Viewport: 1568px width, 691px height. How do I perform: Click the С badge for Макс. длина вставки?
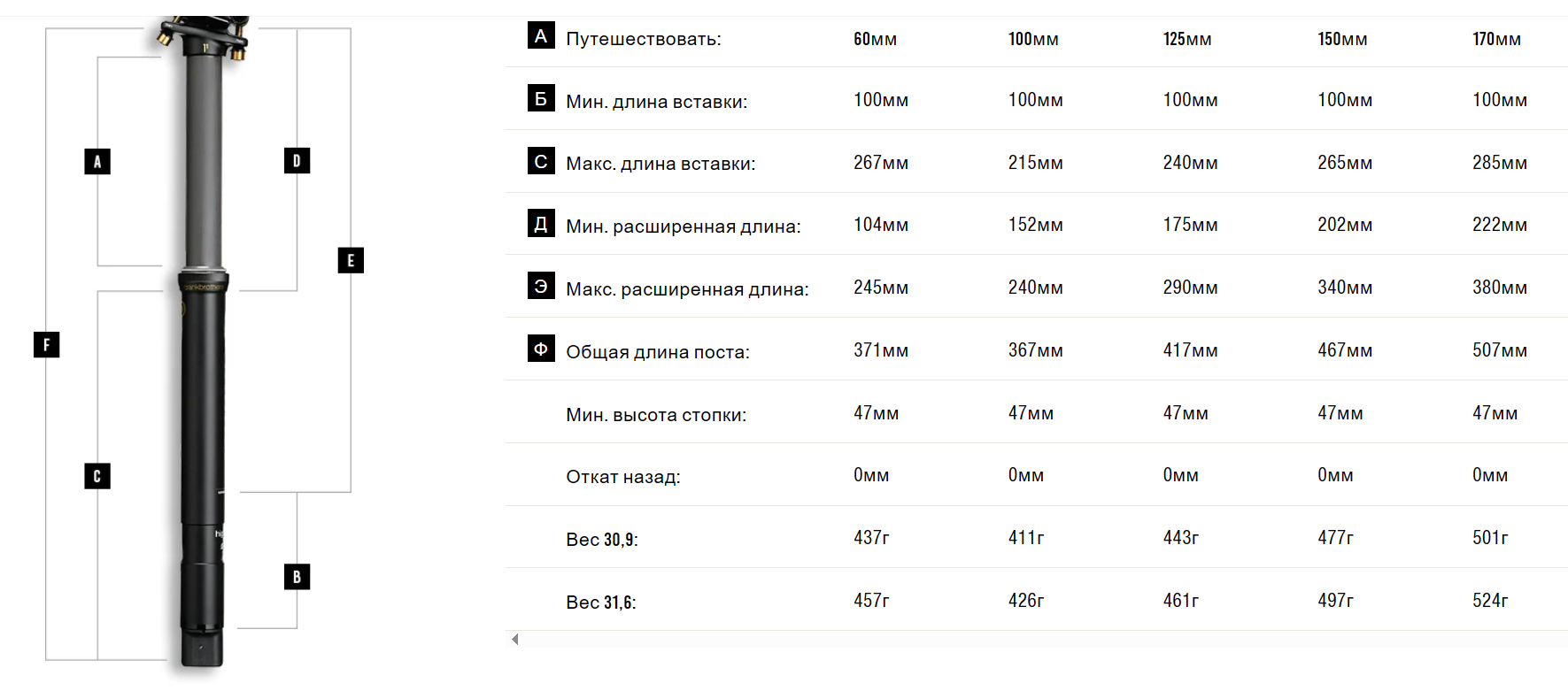pos(541,161)
